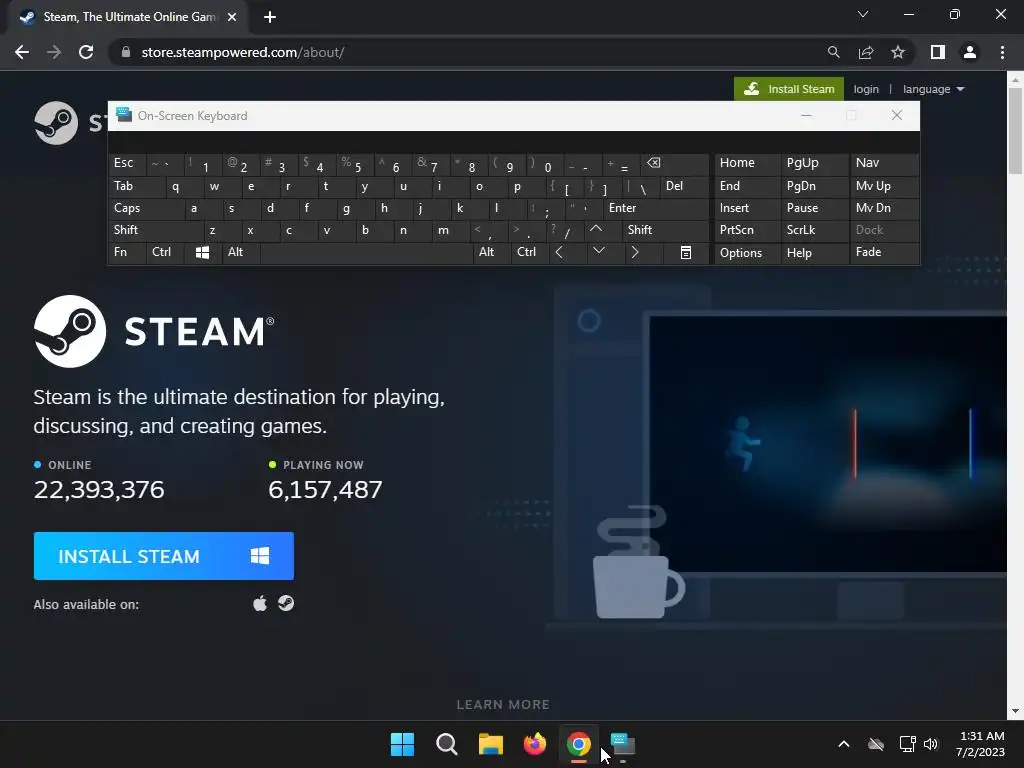
Task: Toggle the right Shift key on the On-Screen Keyboard
Action: point(665,230)
